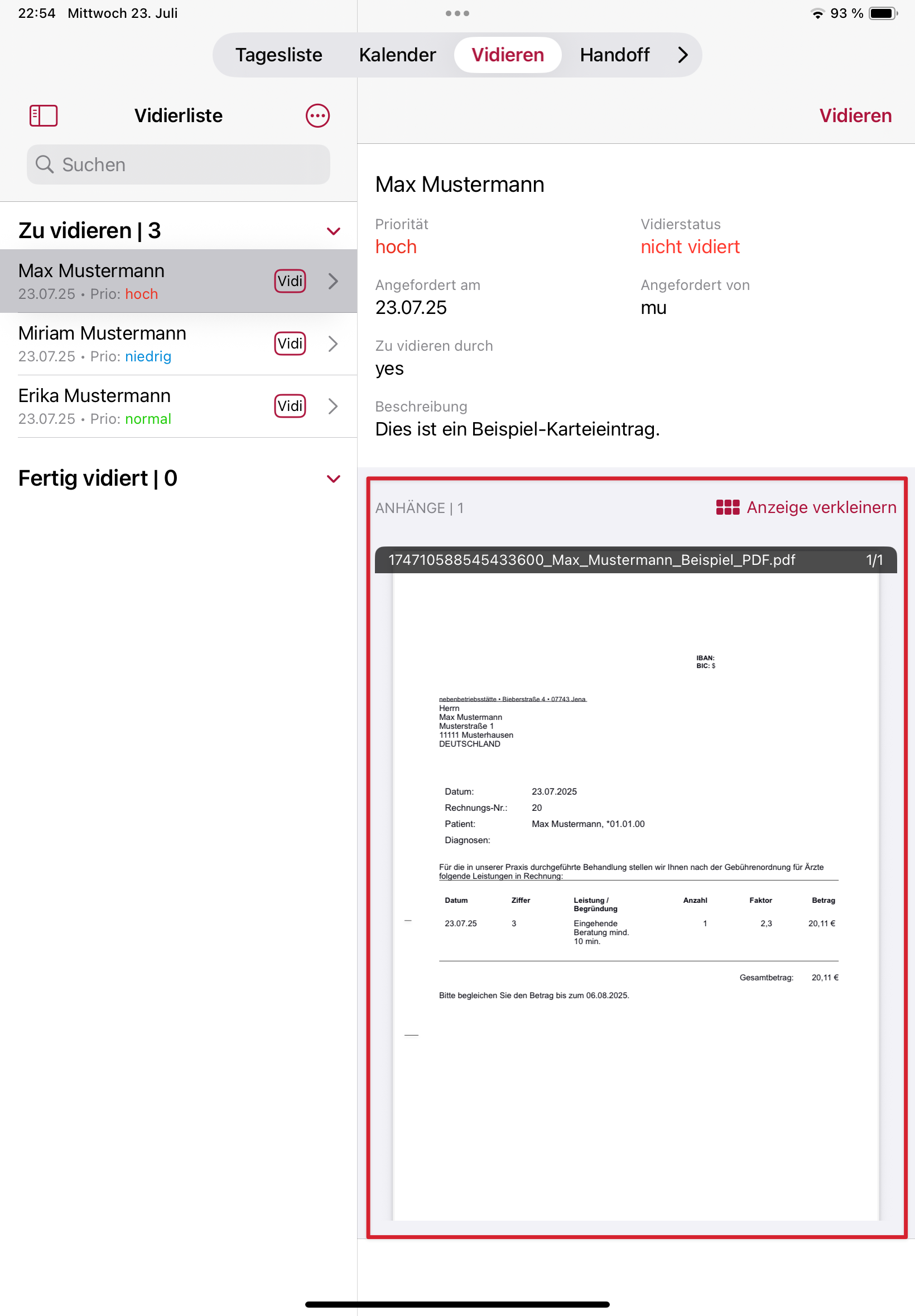Open the Vidierliste more options menu

click(317, 116)
